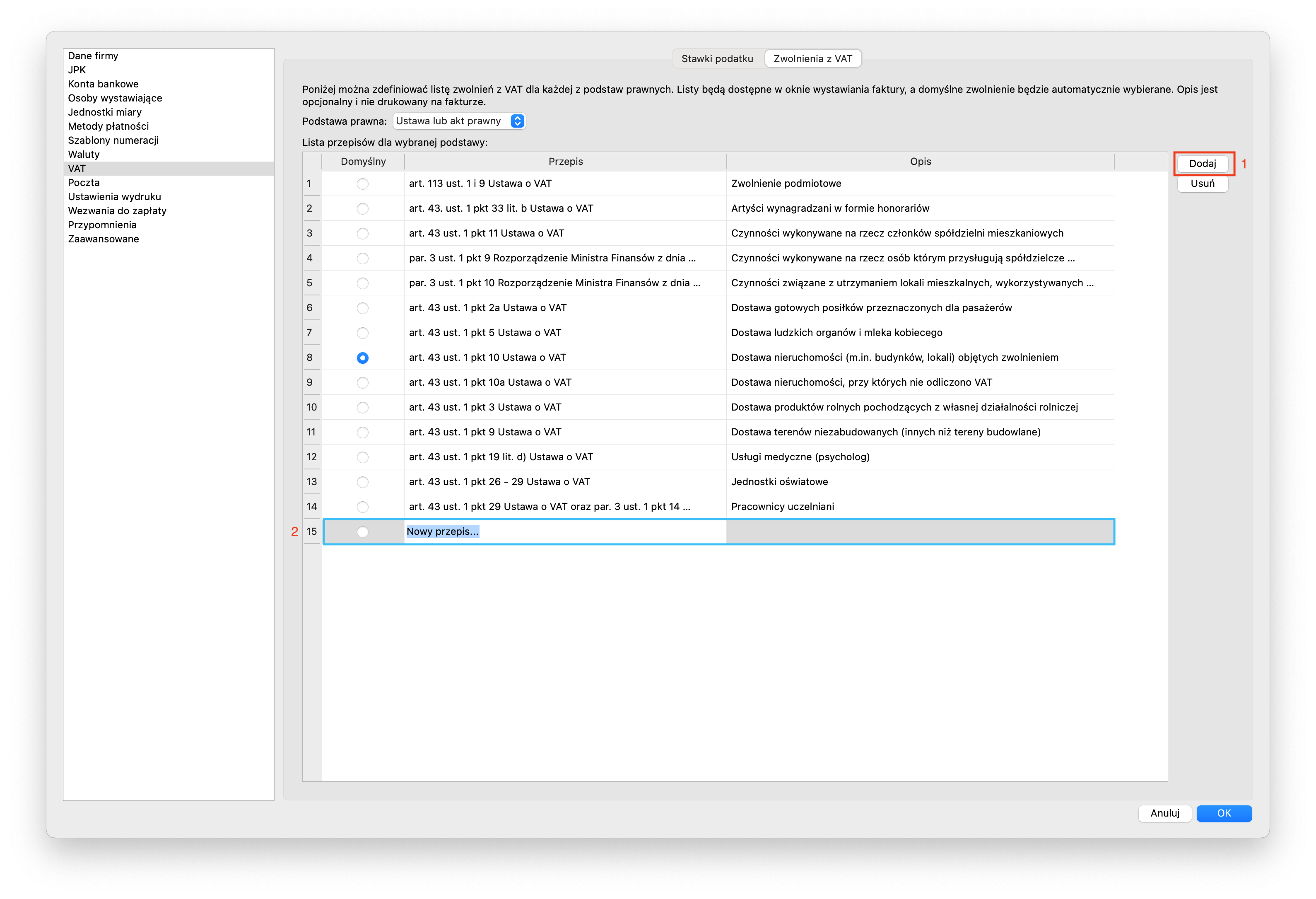The image size is (1316, 899).
Task: Open Waluty section
Action: click(169, 155)
